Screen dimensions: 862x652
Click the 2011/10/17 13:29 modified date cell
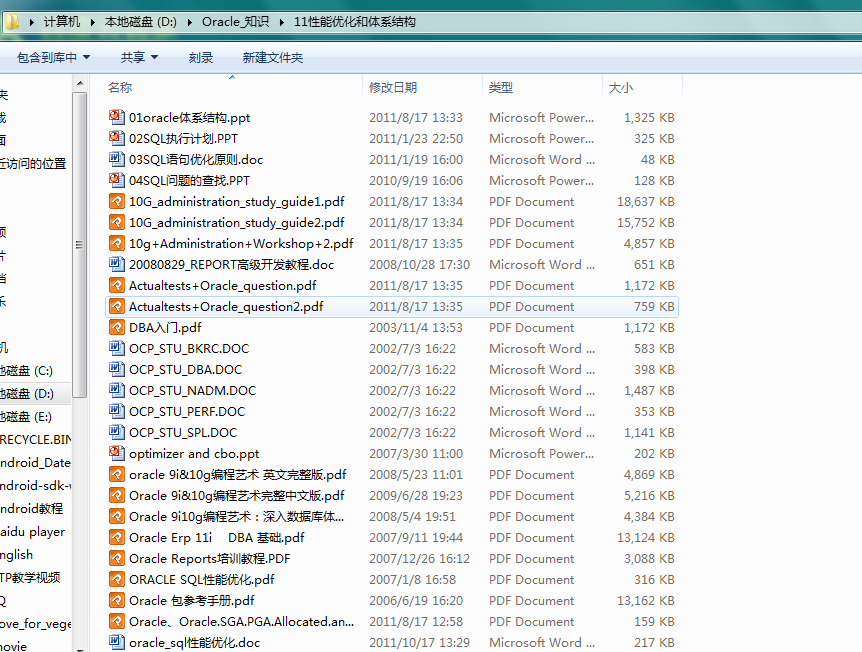pyautogui.click(x=419, y=643)
